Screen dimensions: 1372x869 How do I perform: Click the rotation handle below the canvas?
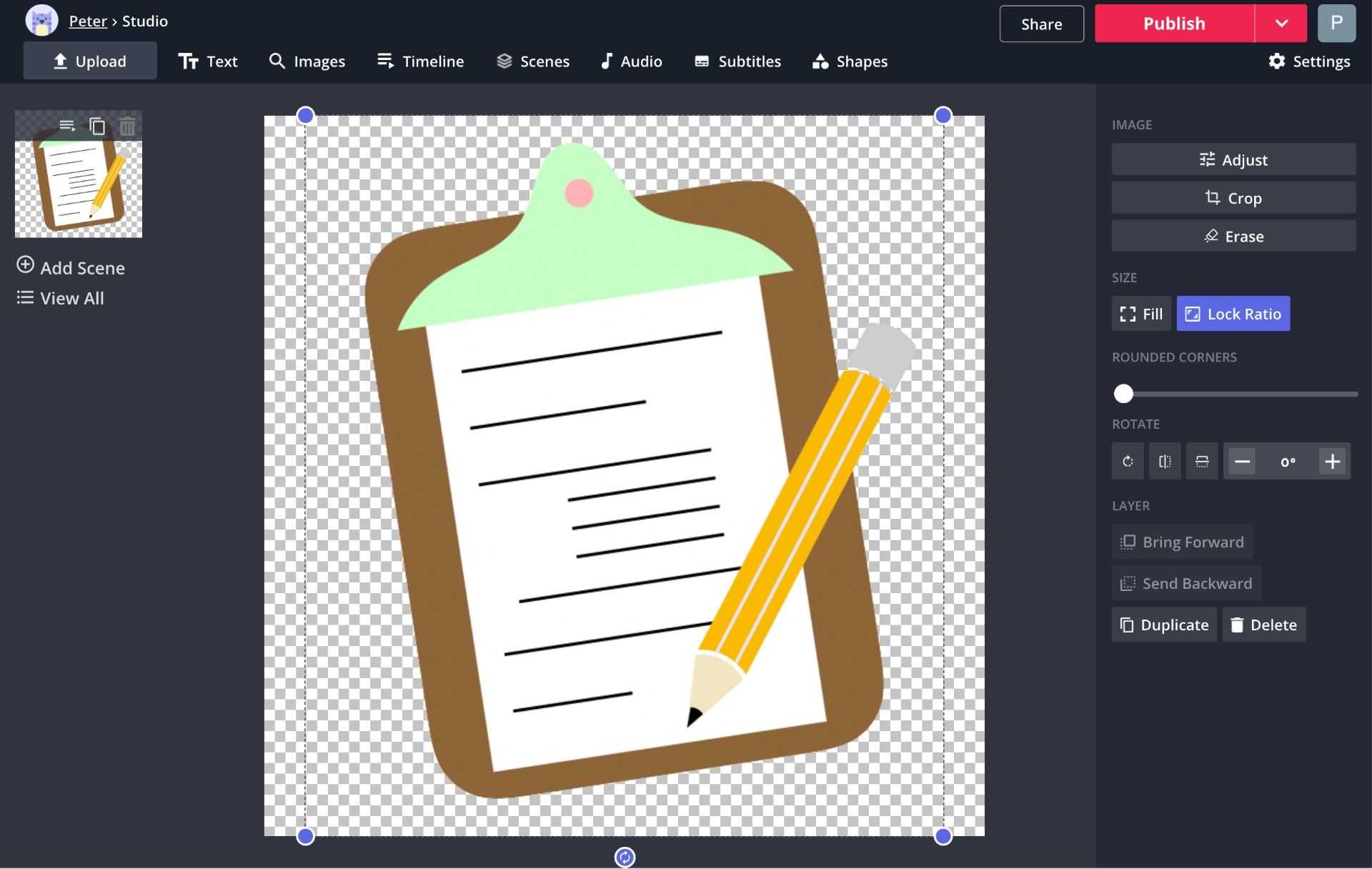pos(625,857)
